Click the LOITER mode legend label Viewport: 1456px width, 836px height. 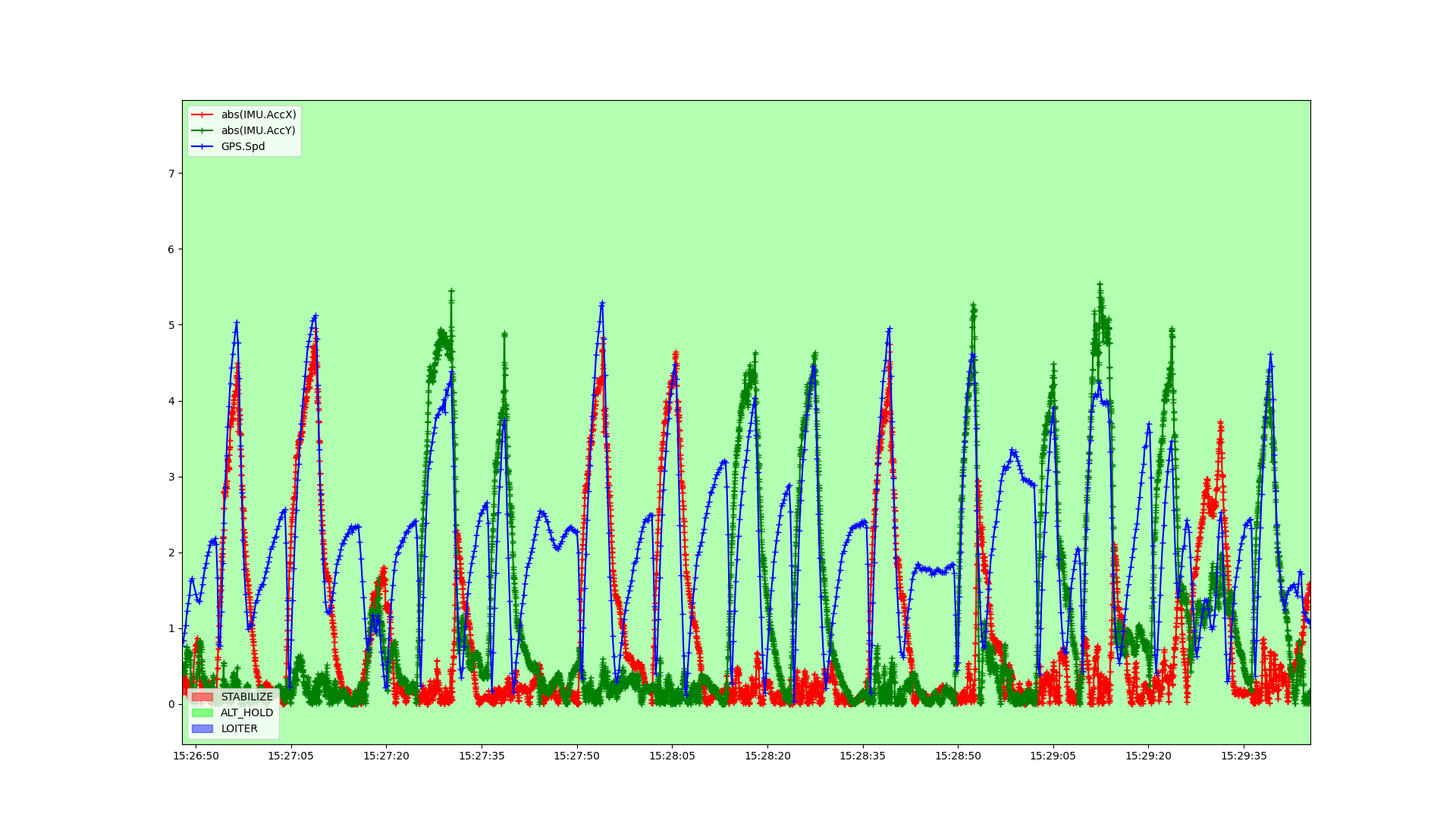pyautogui.click(x=240, y=728)
